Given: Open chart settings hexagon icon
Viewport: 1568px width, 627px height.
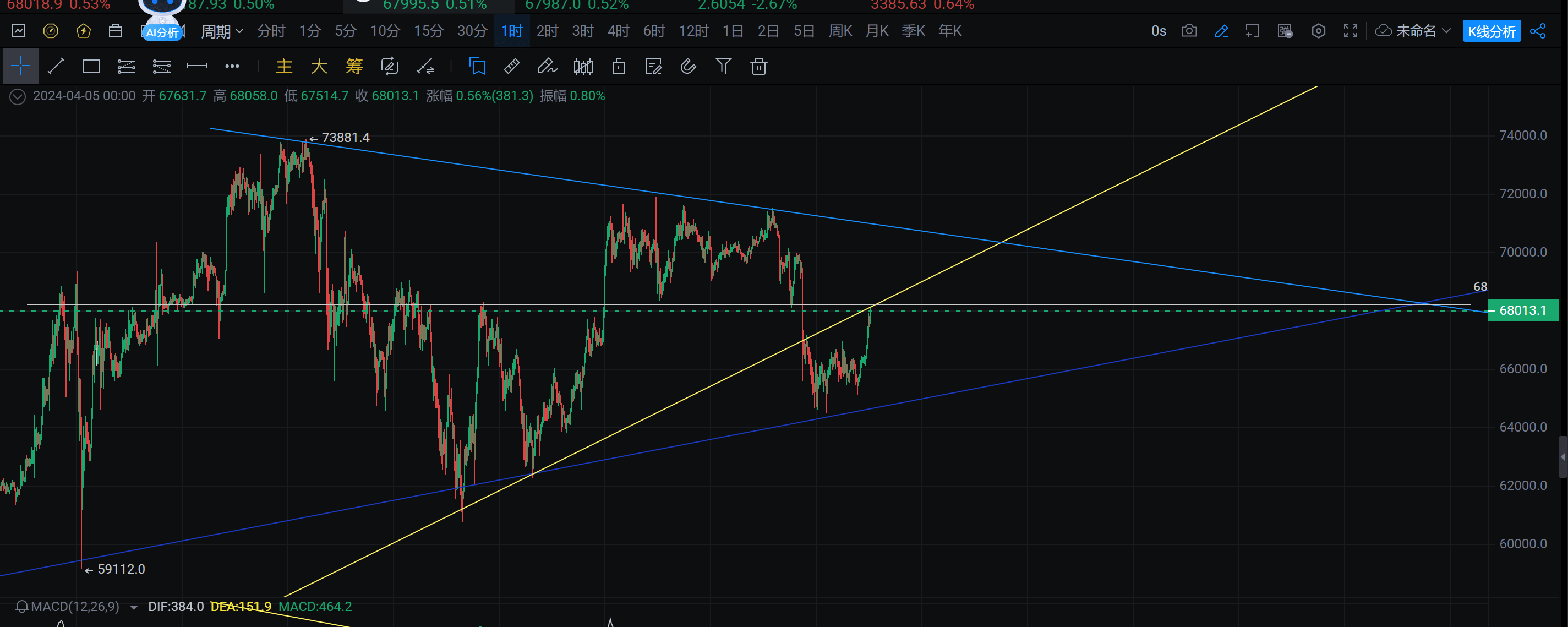Looking at the screenshot, I should tap(1318, 30).
